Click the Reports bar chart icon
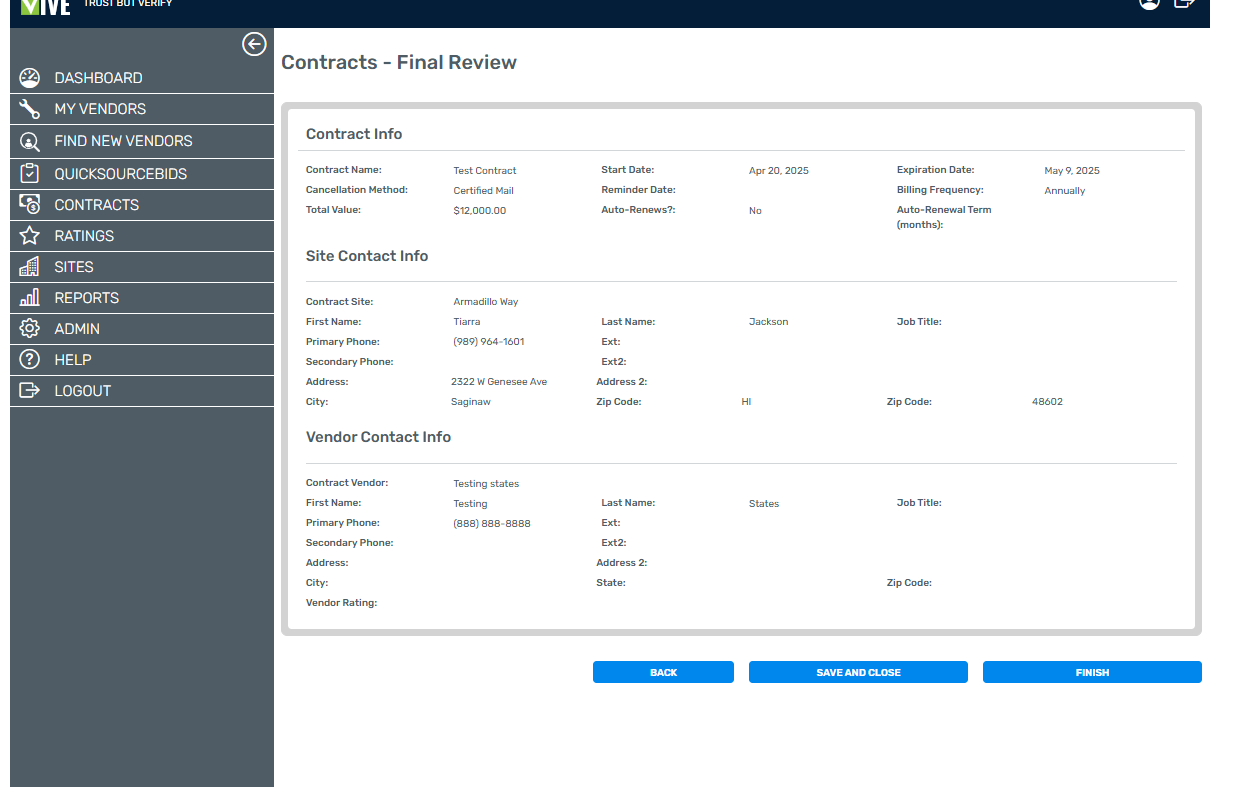 [30, 298]
